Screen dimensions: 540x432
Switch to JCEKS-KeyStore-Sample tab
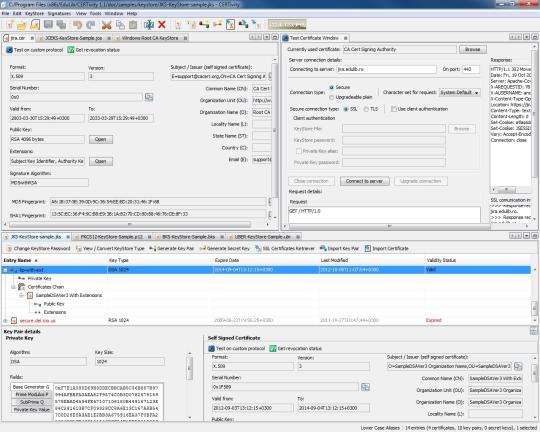pos(74,38)
